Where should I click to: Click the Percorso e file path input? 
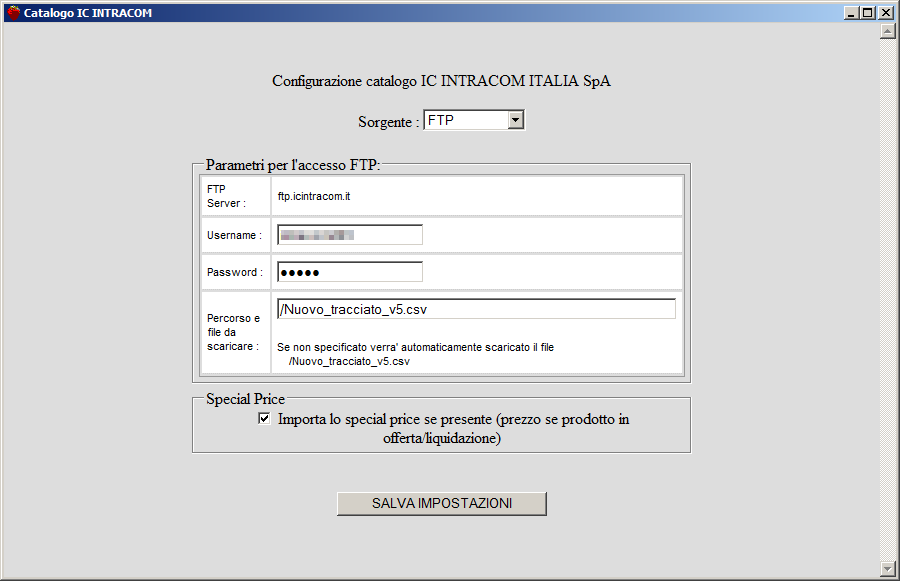476,309
